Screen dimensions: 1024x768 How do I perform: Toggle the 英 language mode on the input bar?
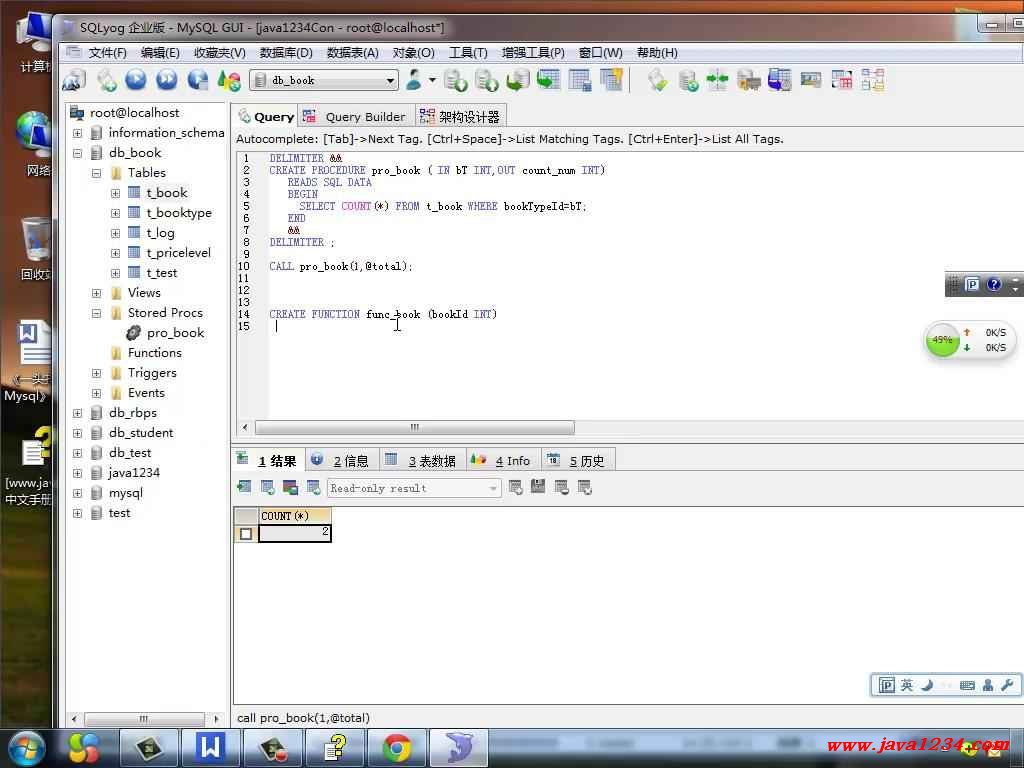click(x=906, y=685)
